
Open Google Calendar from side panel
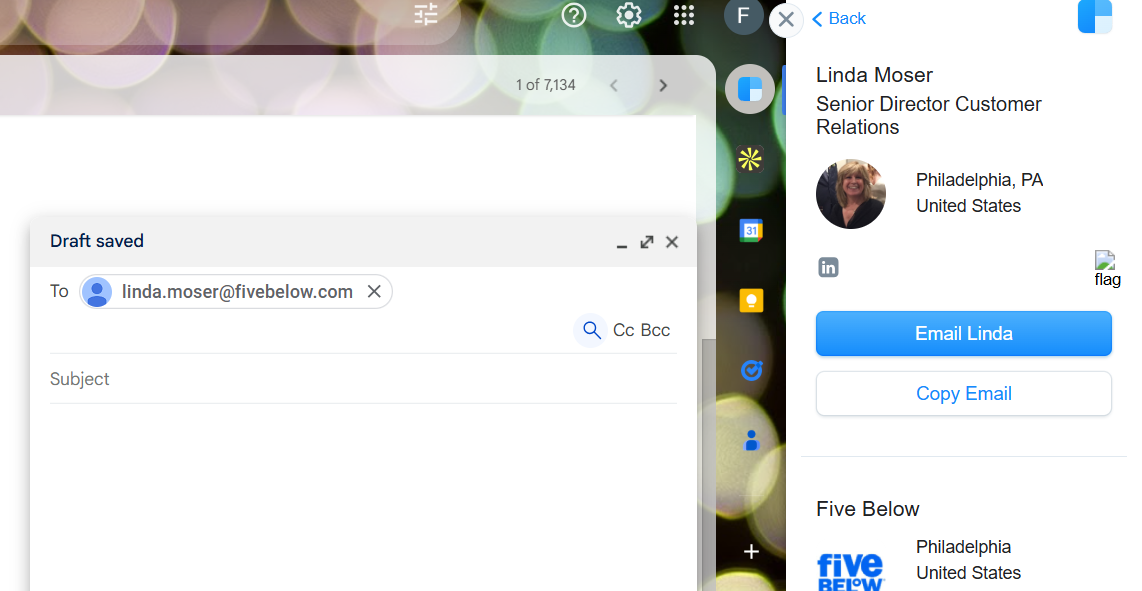click(750, 230)
